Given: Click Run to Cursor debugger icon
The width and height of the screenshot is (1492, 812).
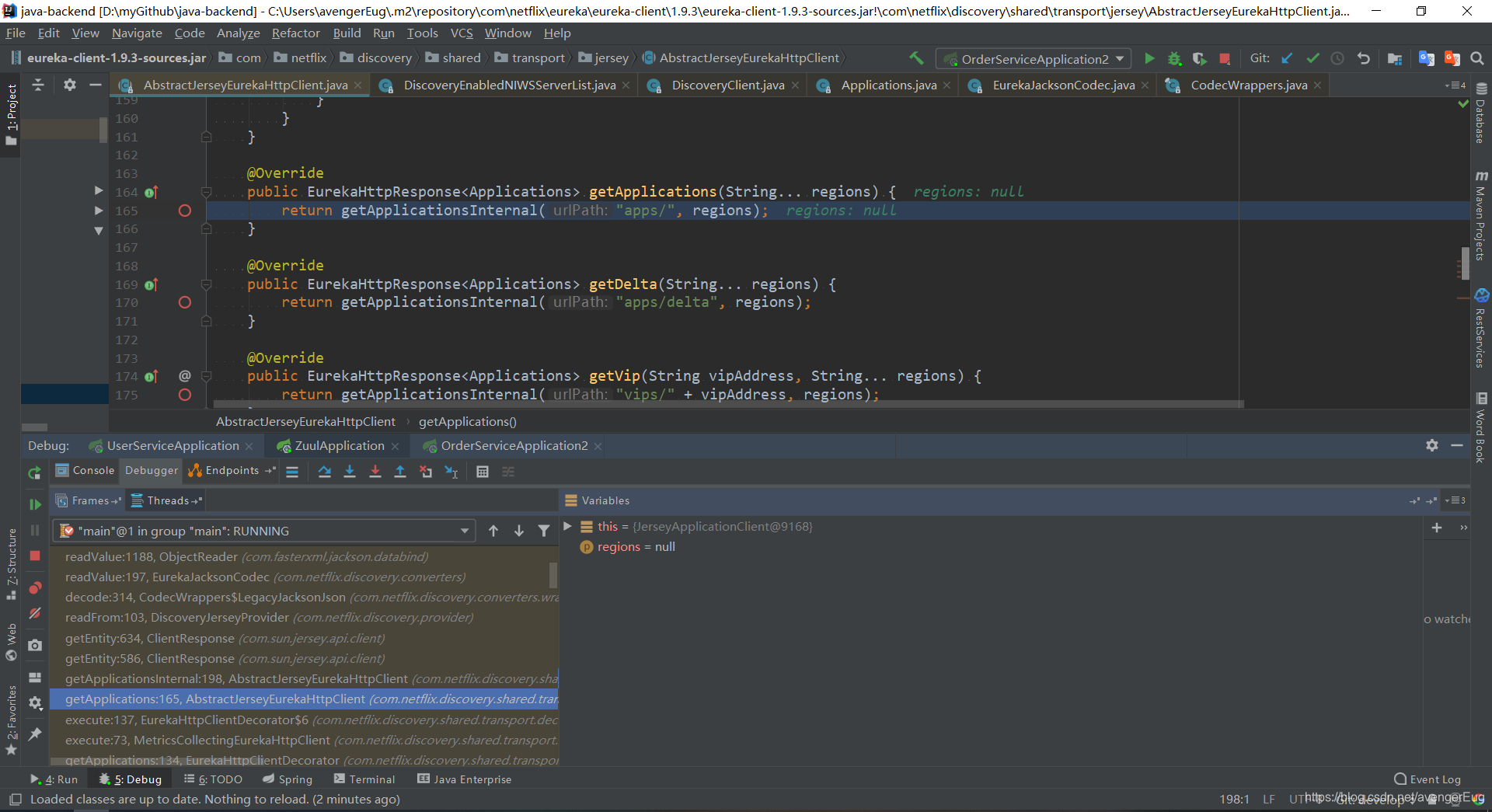Looking at the screenshot, I should [x=451, y=472].
